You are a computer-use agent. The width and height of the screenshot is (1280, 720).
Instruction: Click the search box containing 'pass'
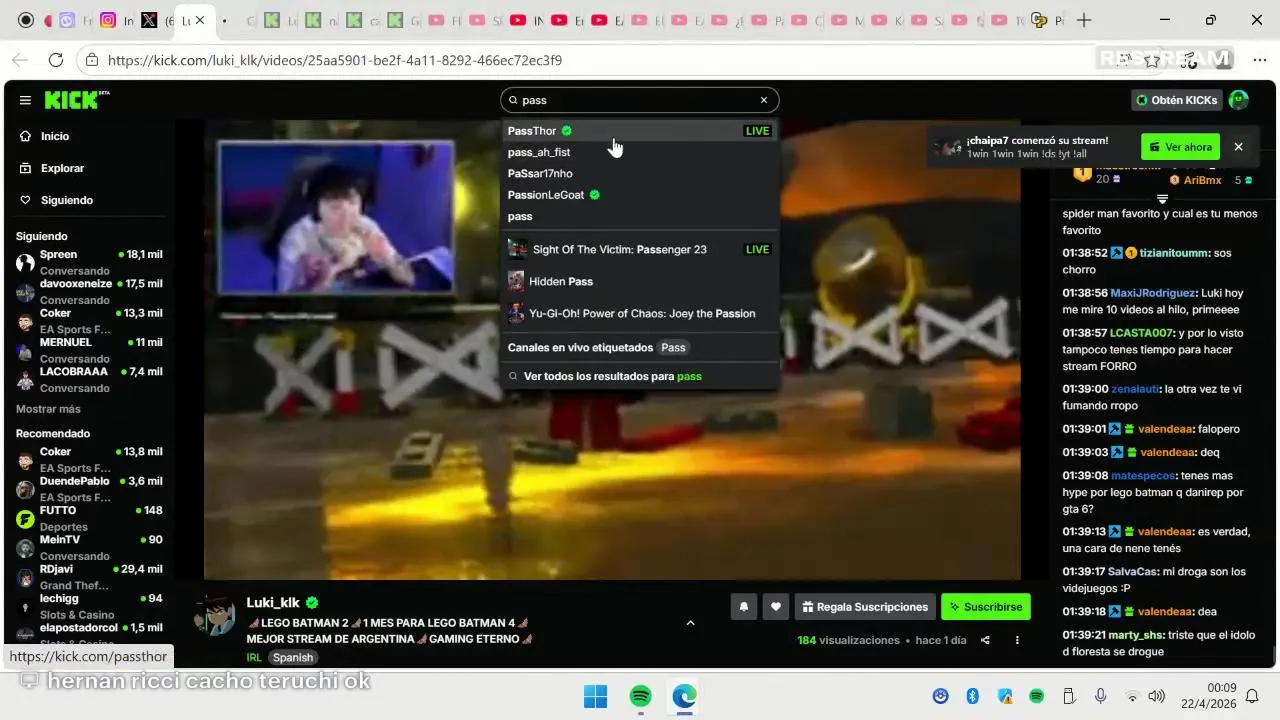pos(639,100)
